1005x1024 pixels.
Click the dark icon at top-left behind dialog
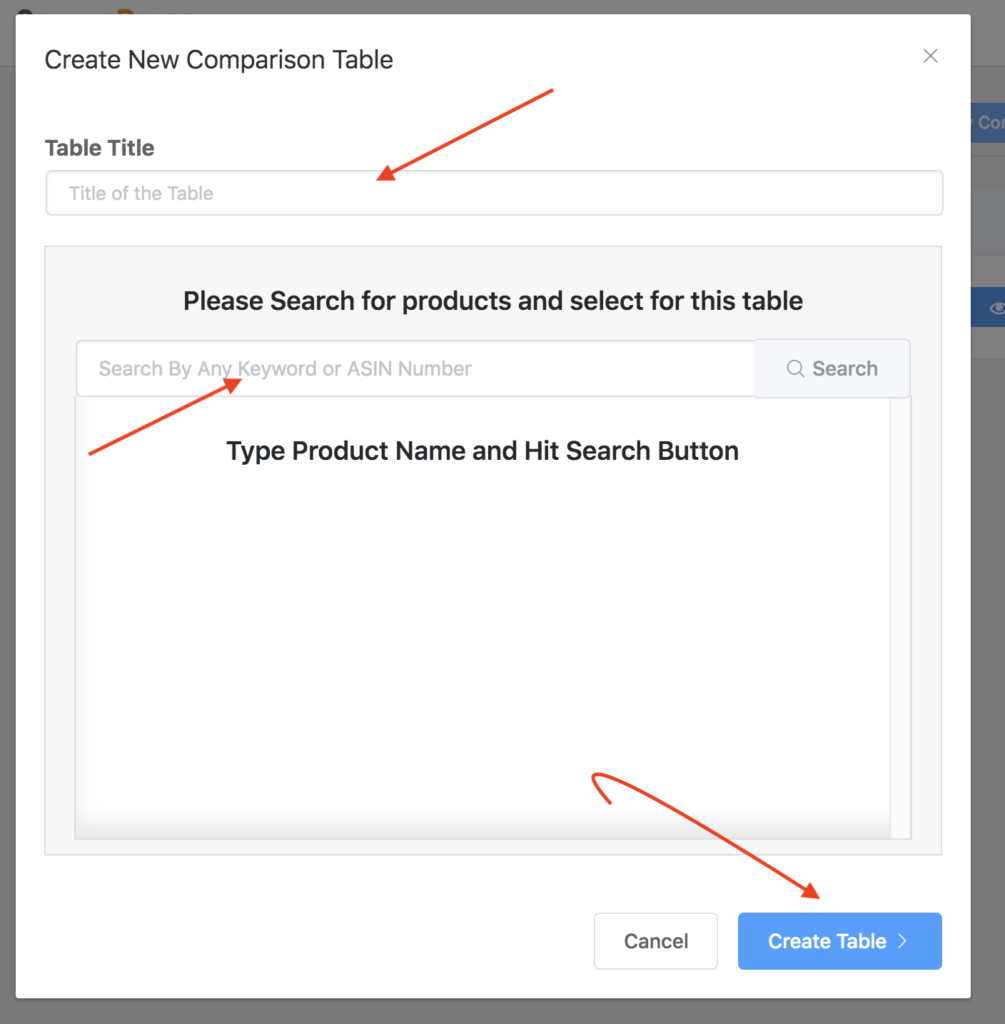(x=25, y=12)
